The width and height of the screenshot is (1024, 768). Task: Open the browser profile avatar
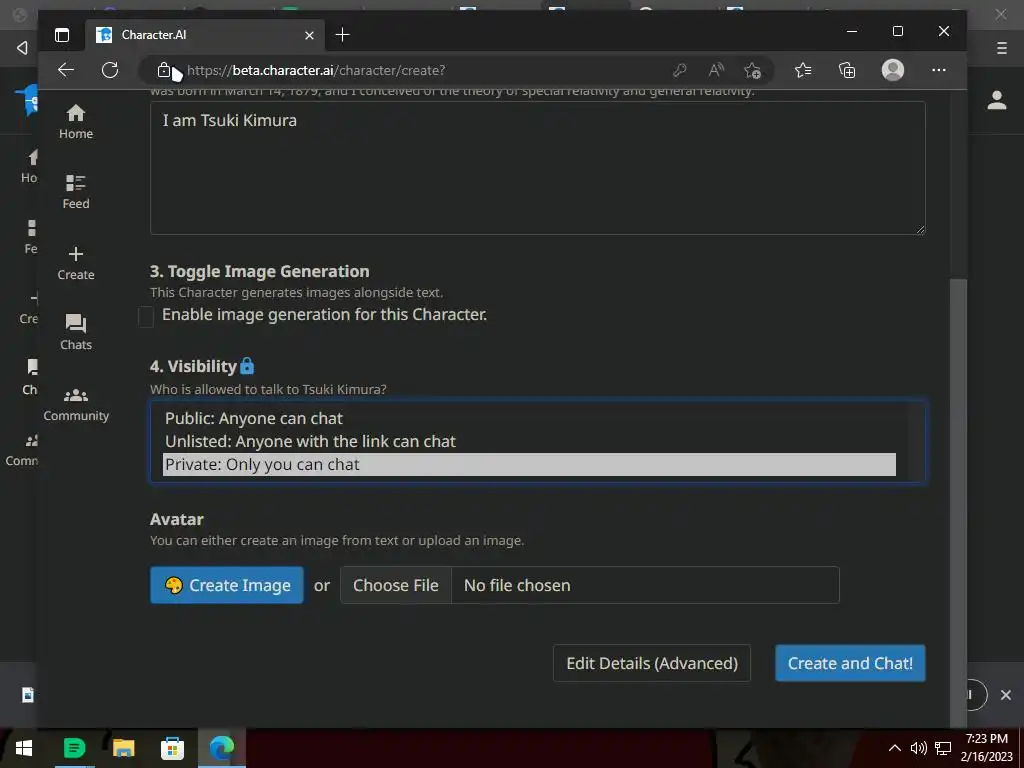tap(893, 70)
